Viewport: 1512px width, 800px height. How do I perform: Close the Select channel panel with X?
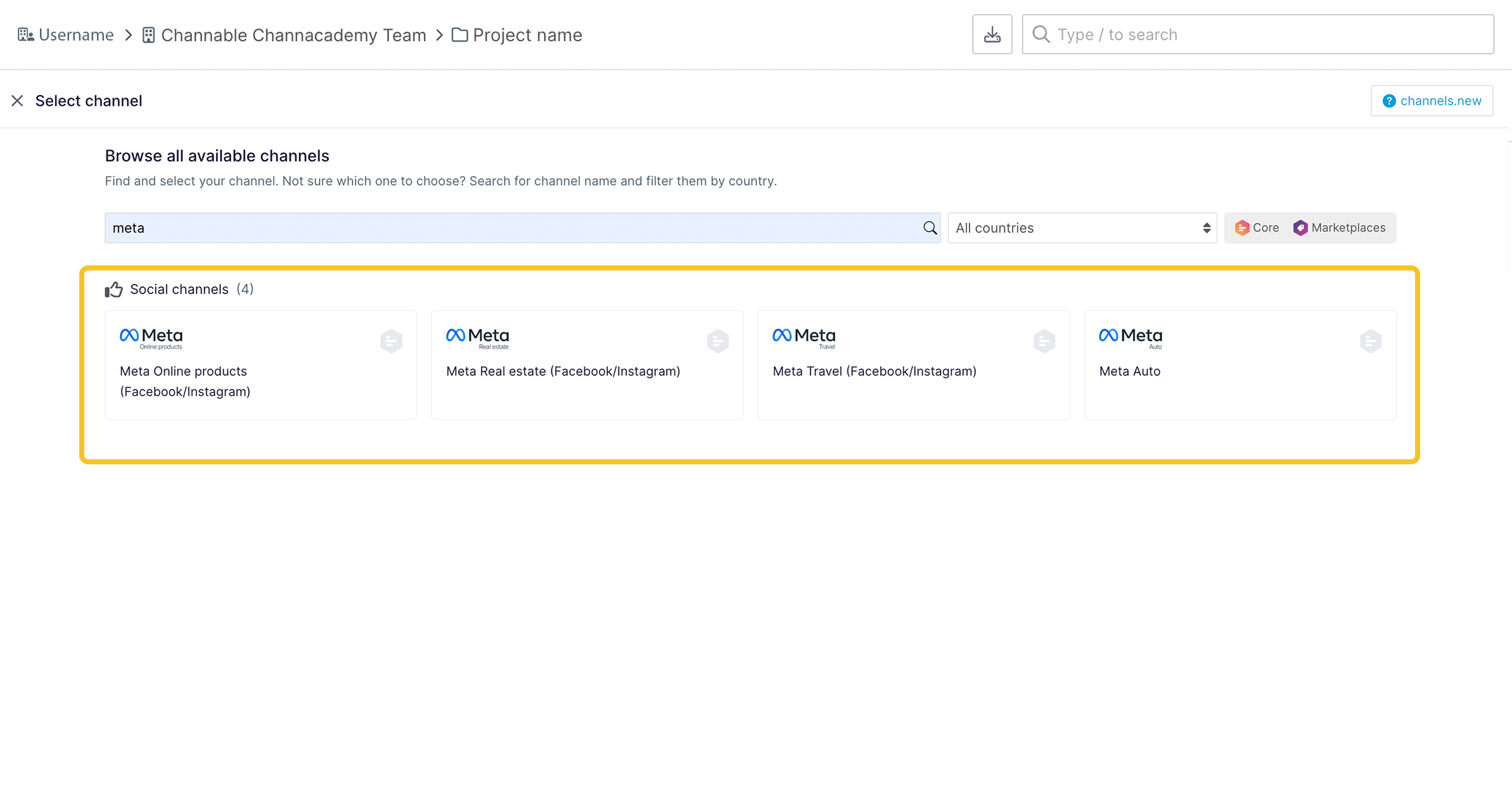[x=17, y=101]
